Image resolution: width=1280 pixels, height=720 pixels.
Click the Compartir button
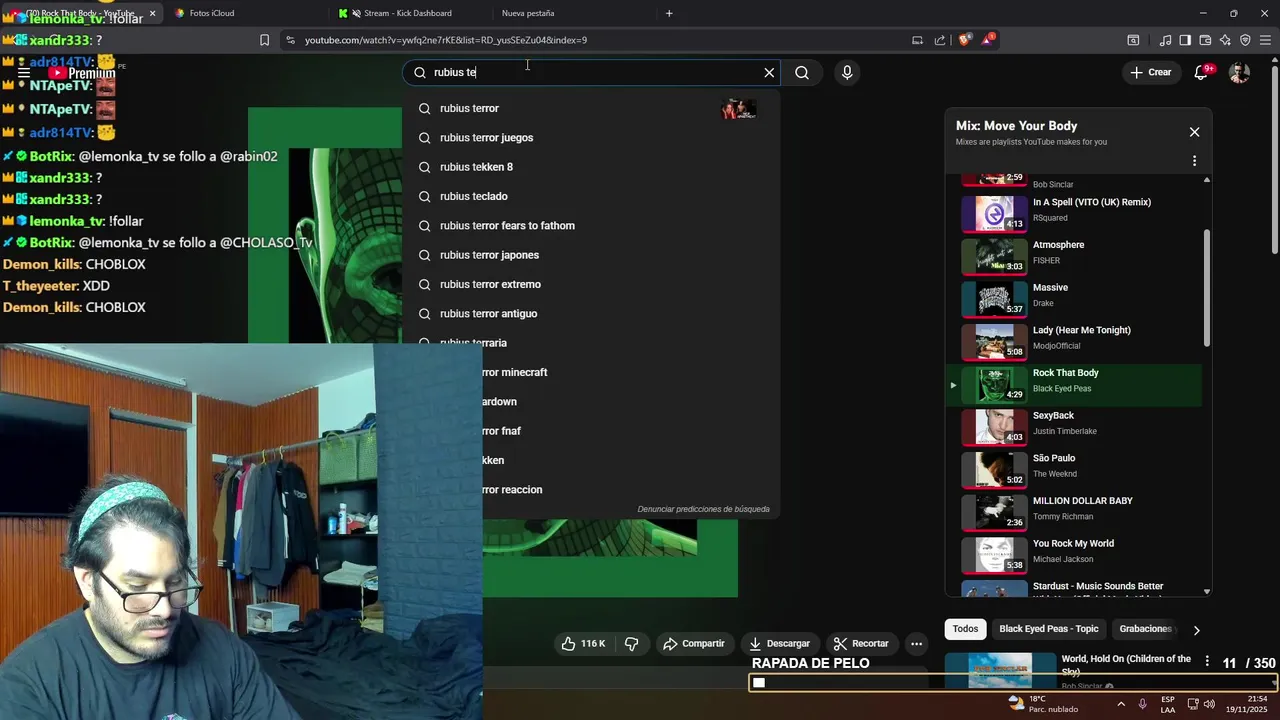(693, 644)
